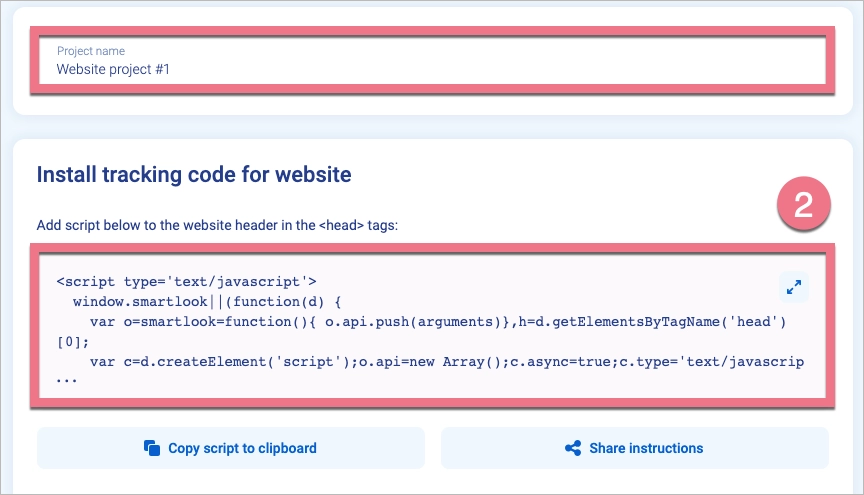864x495 pixels.
Task: Click the opening script type code line
Action: (x=186, y=282)
